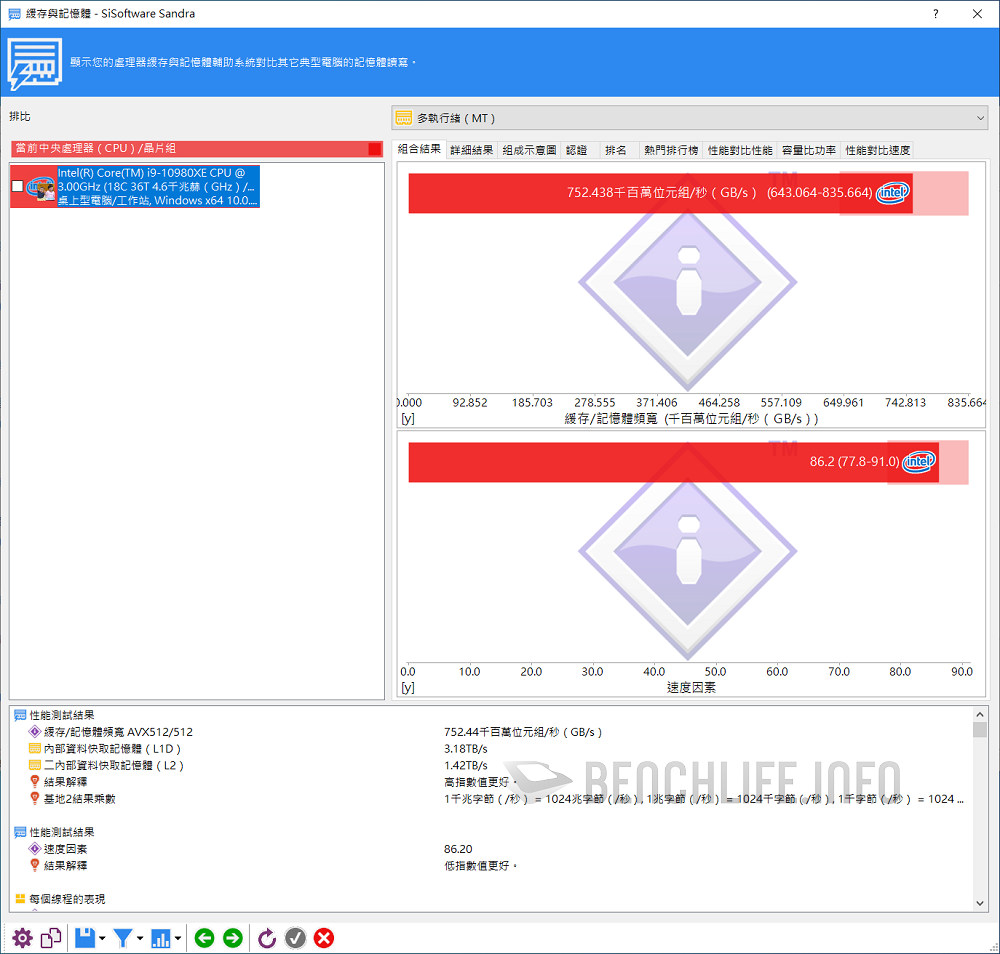Click the copy results icon
Image resolution: width=1000 pixels, height=954 pixels.
pos(51,938)
